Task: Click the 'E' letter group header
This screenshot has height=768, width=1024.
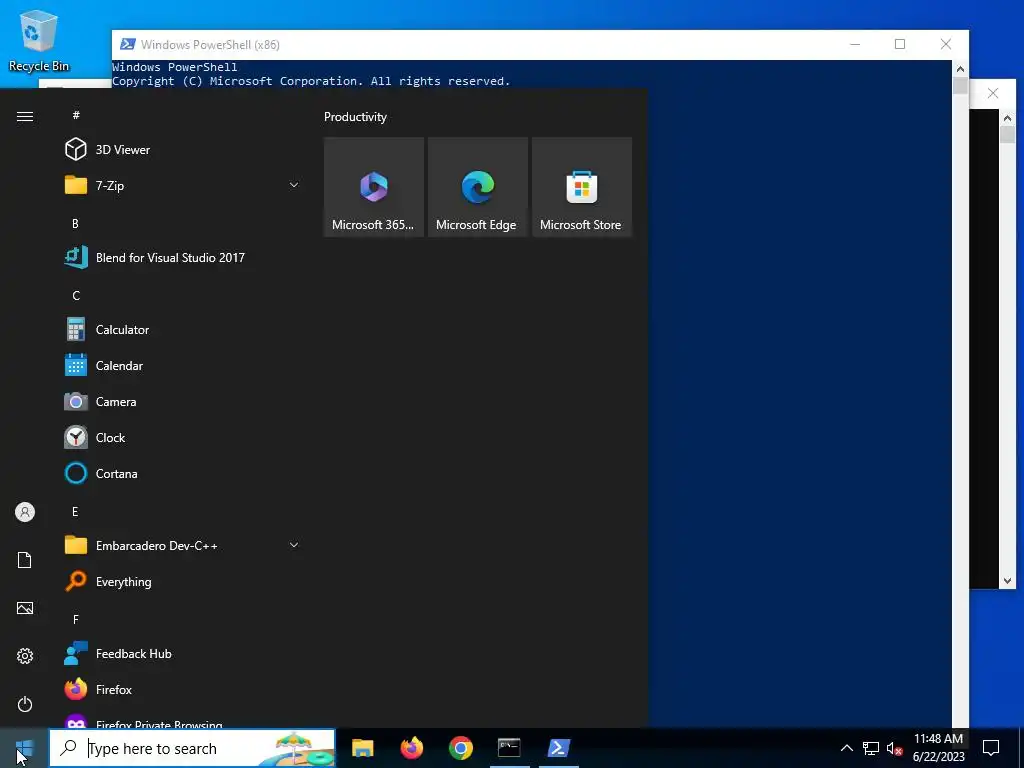Action: tap(75, 511)
